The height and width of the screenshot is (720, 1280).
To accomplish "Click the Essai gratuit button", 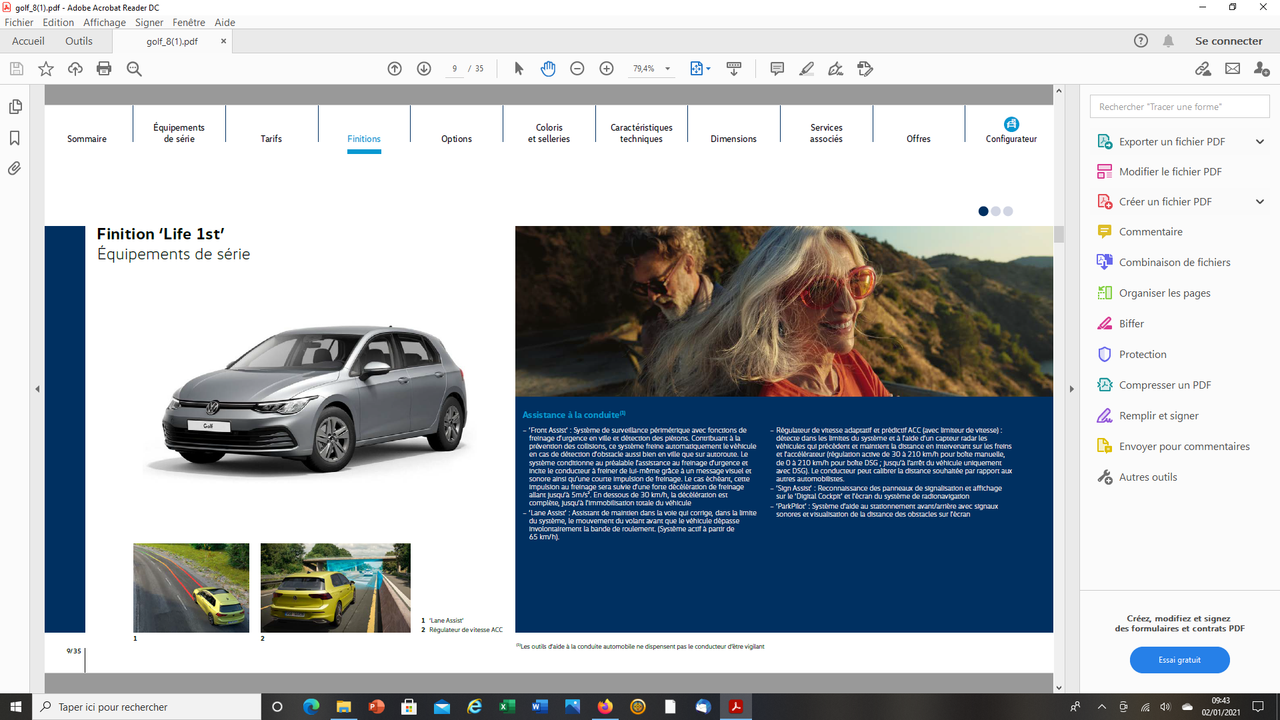I will [x=1180, y=660].
